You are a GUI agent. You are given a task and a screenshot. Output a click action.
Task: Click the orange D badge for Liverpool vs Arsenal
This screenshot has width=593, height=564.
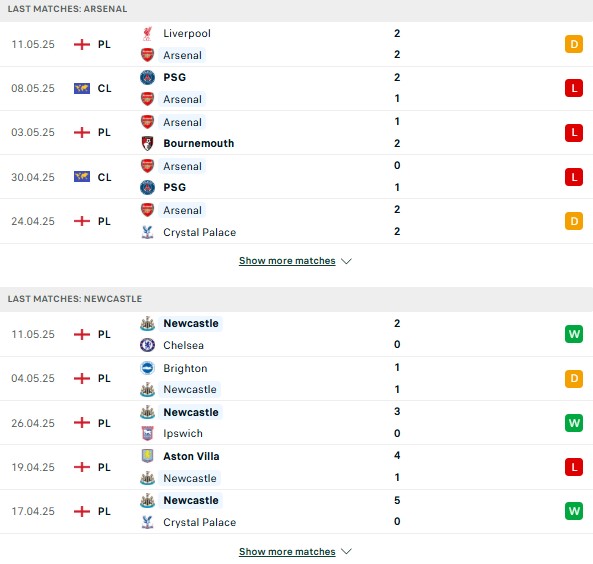[x=574, y=44]
